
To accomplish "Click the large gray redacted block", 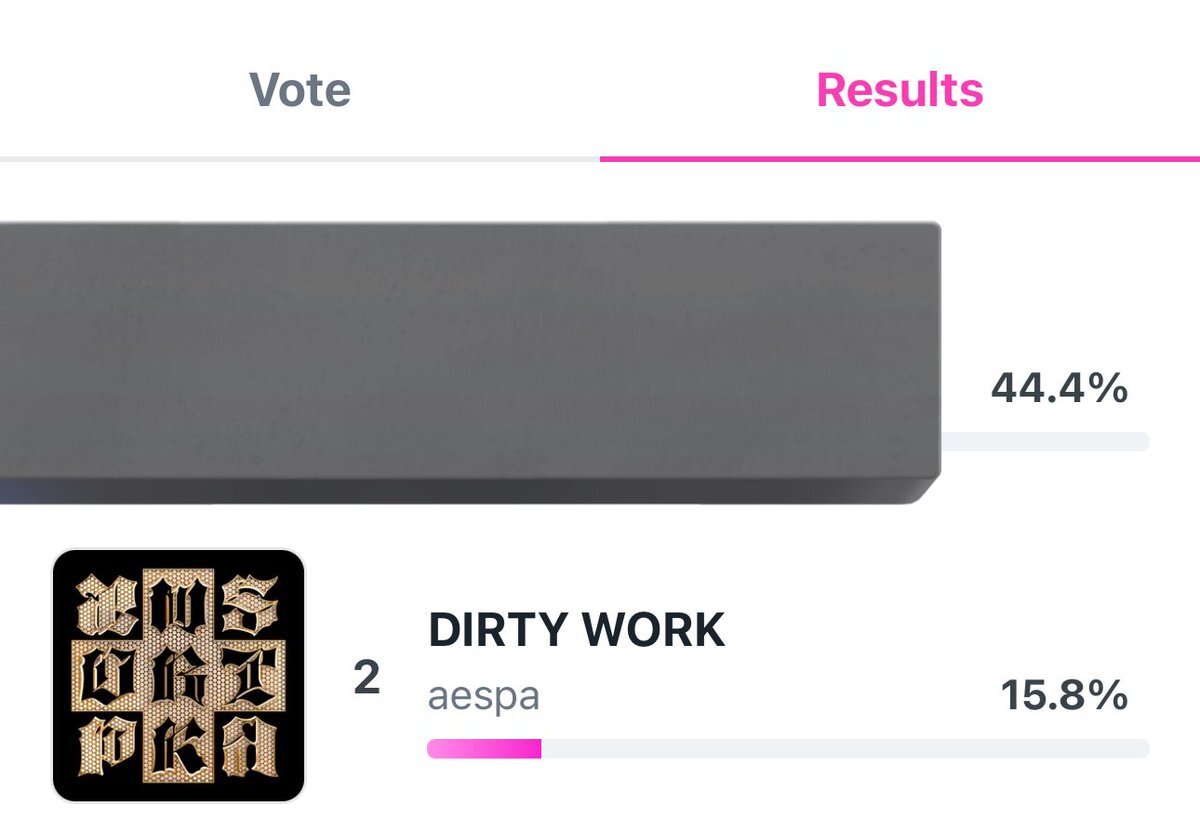I will [x=470, y=362].
